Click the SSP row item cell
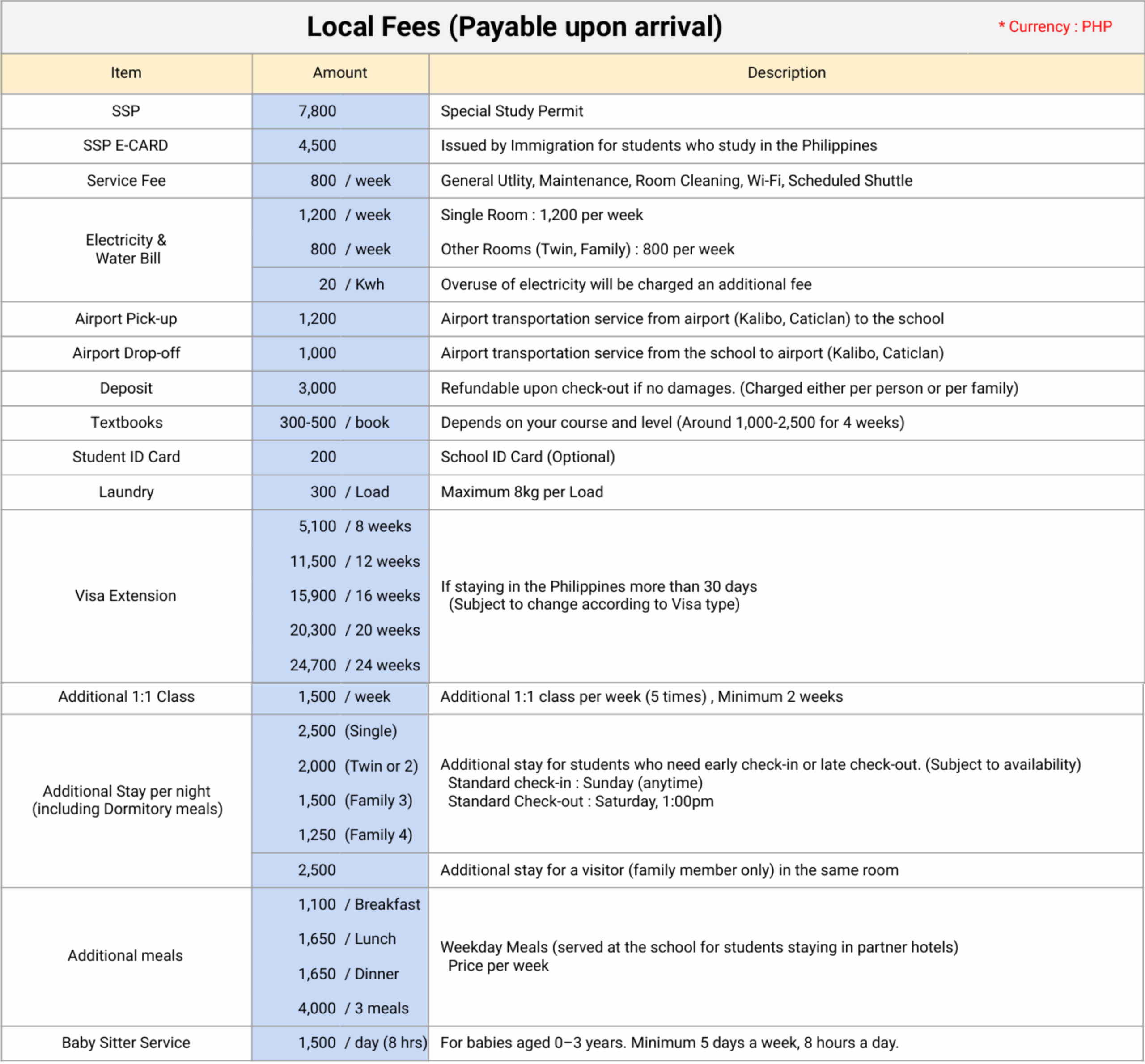Image resolution: width=1145 pixels, height=1064 pixels. (126, 111)
